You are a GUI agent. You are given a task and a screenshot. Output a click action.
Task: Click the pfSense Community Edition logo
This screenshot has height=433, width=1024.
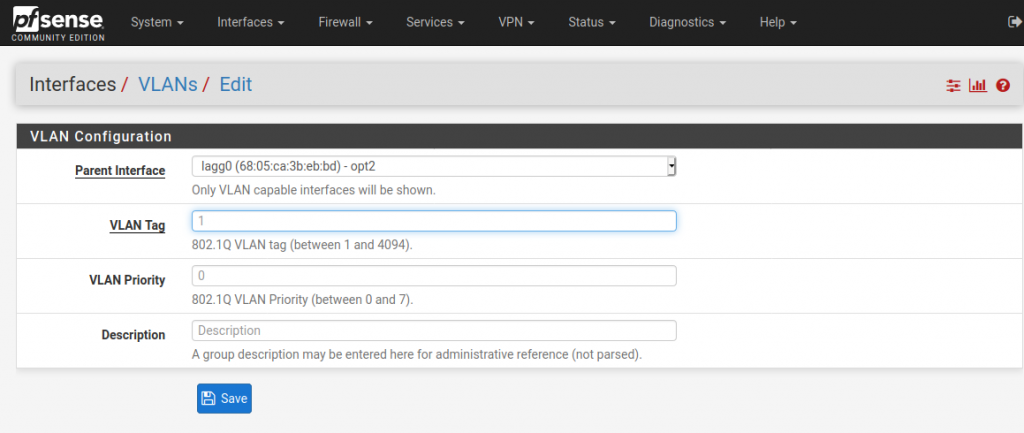pyautogui.click(x=58, y=23)
